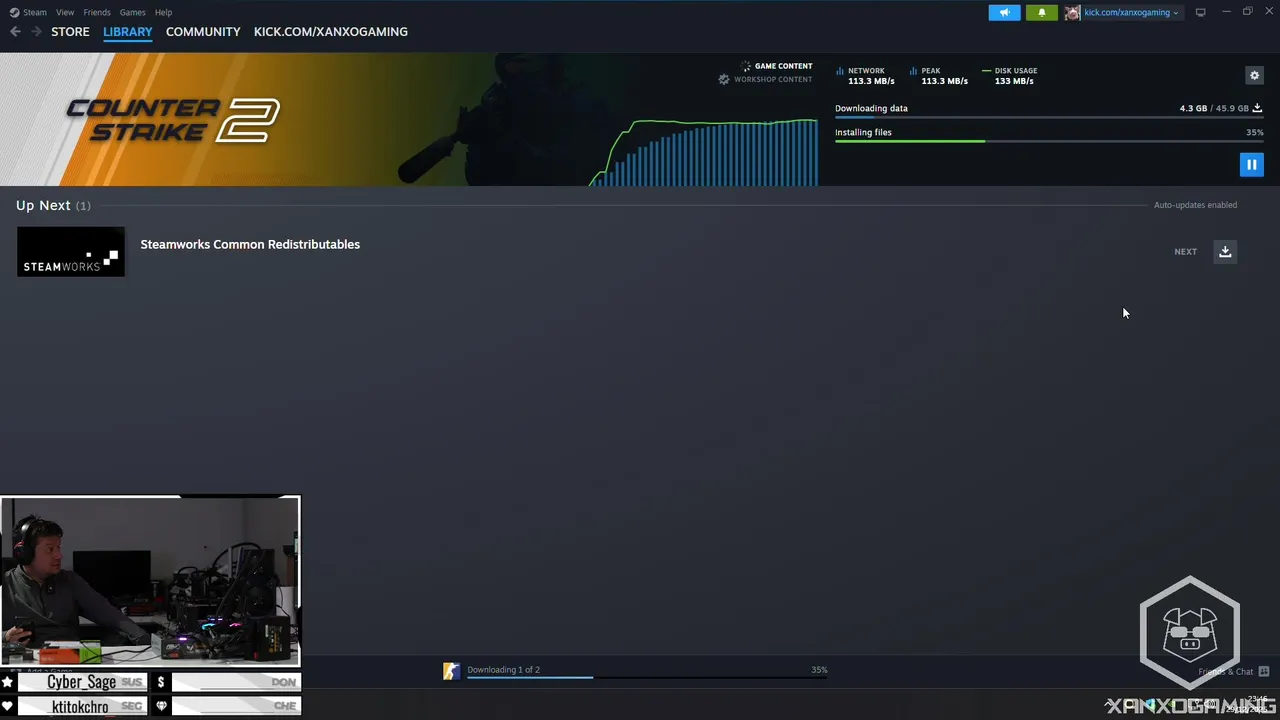Open the downloads settings gear
Image resolution: width=1280 pixels, height=720 pixels.
pyautogui.click(x=1254, y=75)
